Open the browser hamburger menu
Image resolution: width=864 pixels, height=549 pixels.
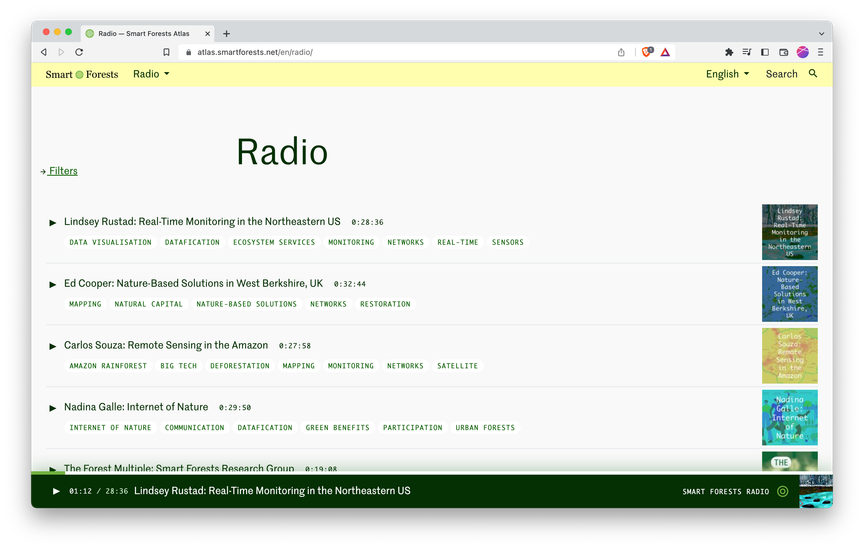(x=820, y=52)
